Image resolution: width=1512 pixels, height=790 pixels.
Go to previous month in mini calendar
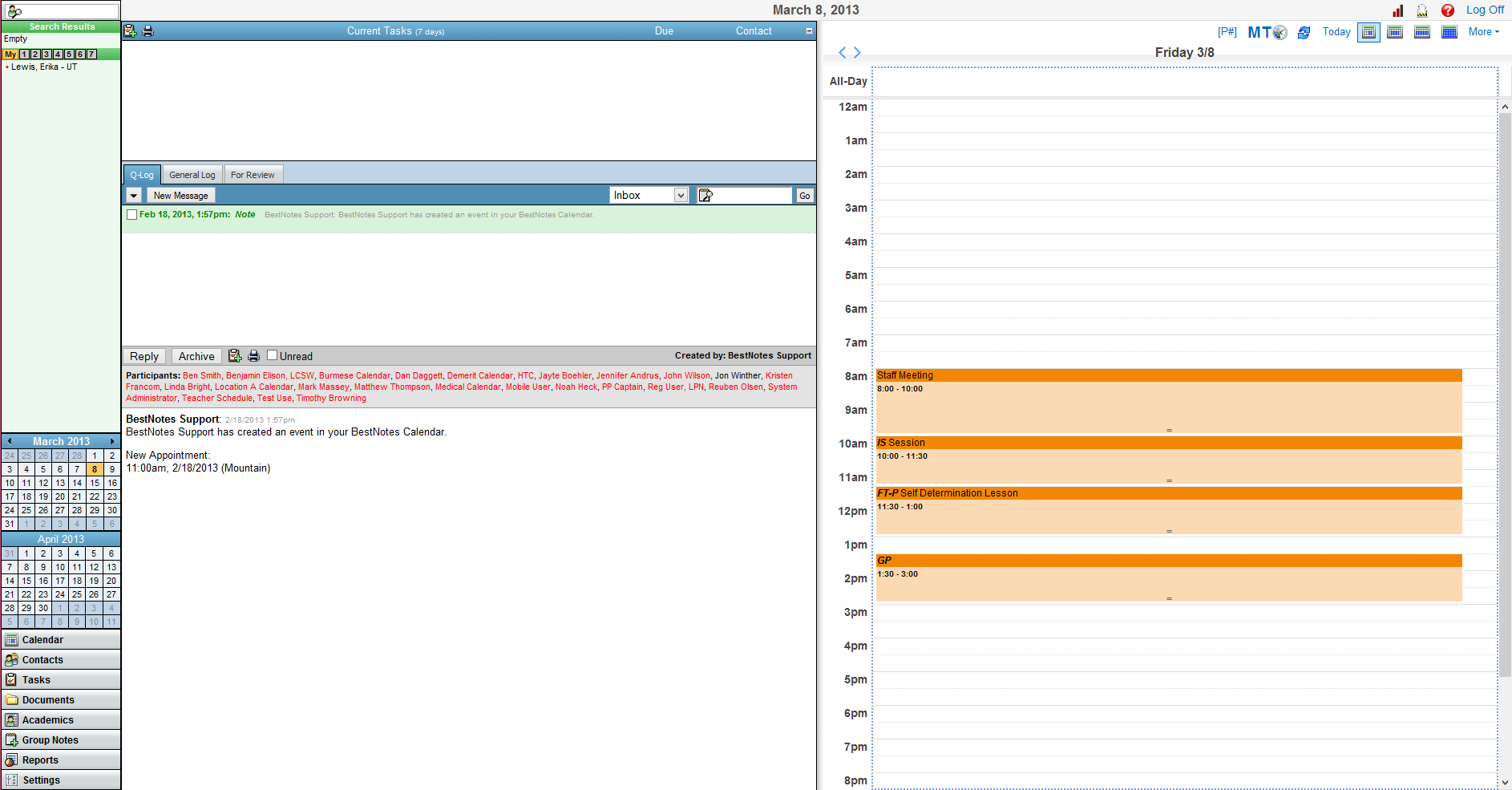point(10,442)
